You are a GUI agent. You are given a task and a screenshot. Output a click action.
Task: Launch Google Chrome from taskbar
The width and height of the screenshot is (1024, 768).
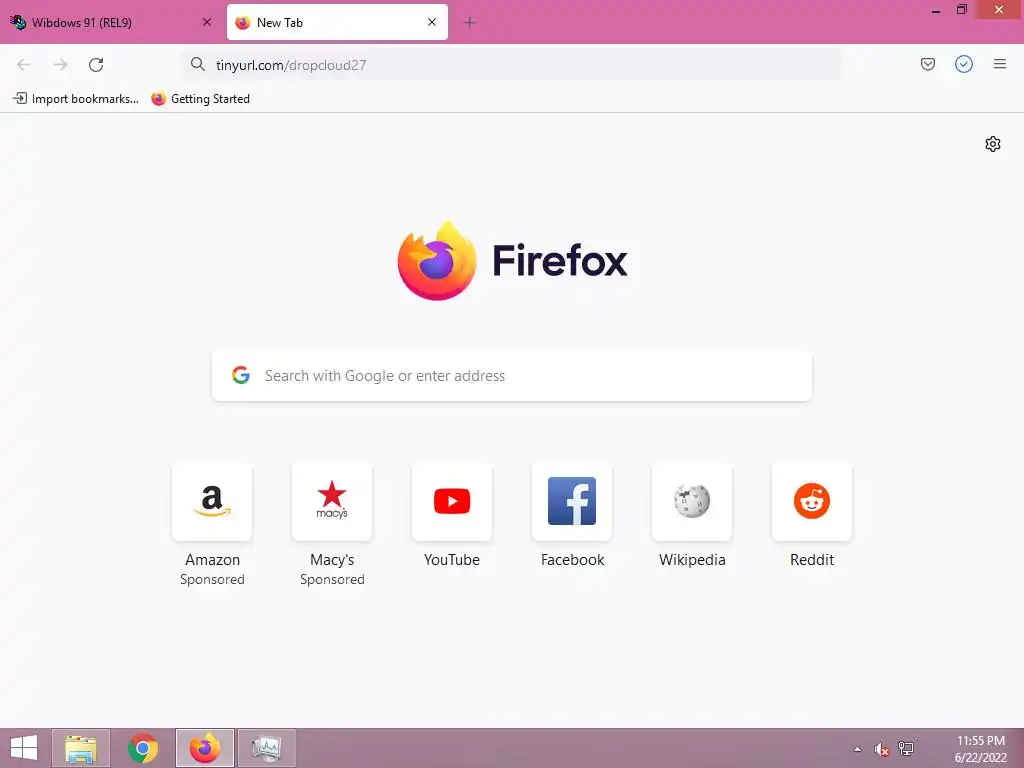143,748
